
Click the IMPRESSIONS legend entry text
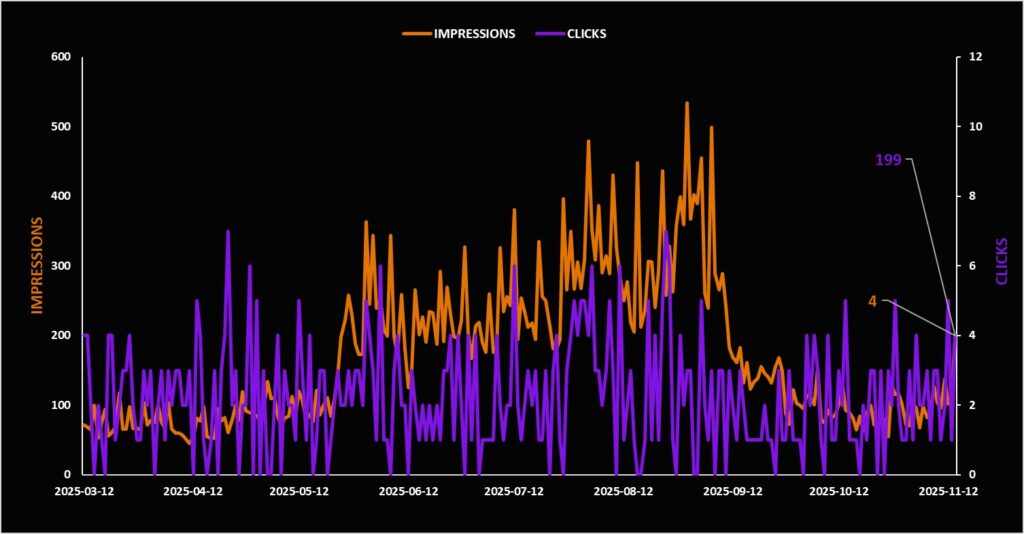[x=474, y=33]
